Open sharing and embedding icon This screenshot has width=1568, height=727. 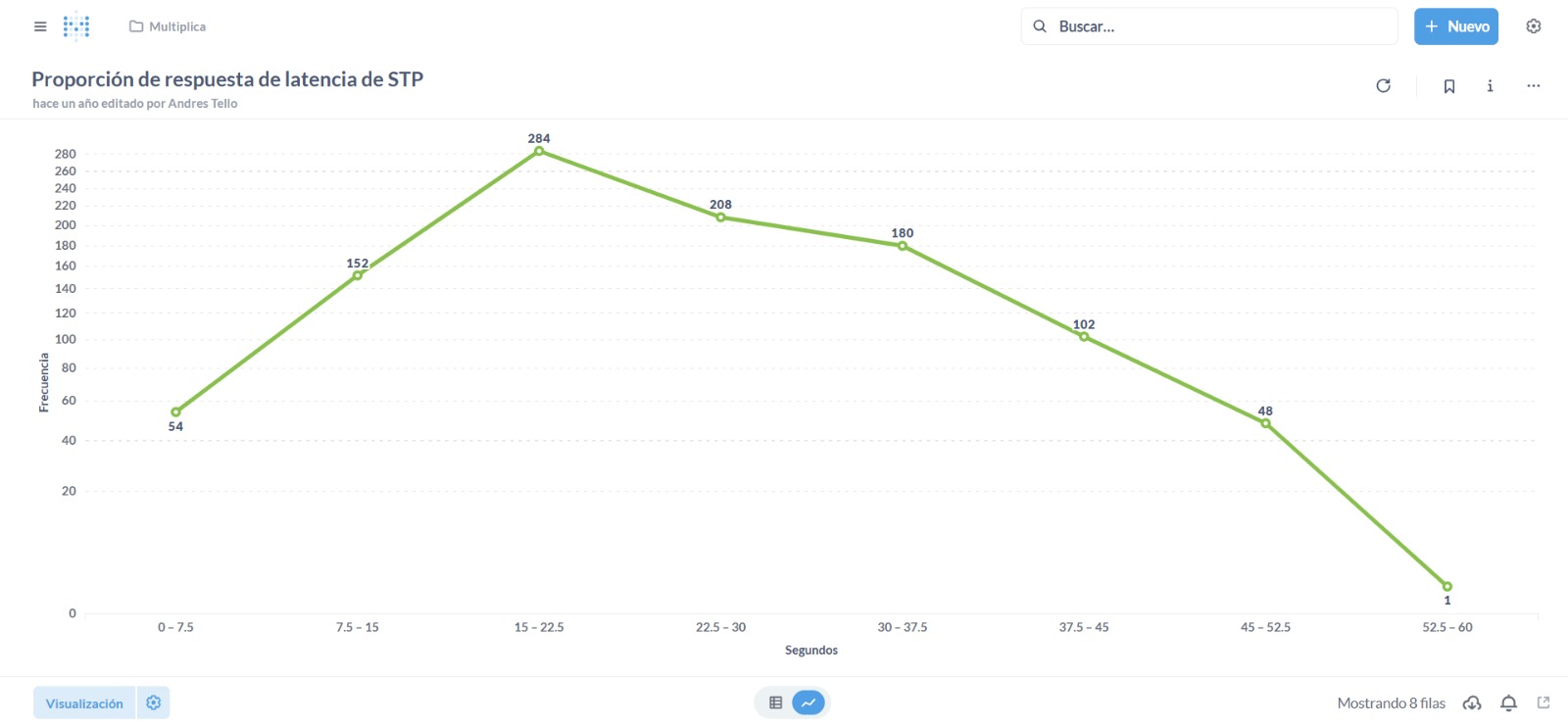[x=1543, y=703]
